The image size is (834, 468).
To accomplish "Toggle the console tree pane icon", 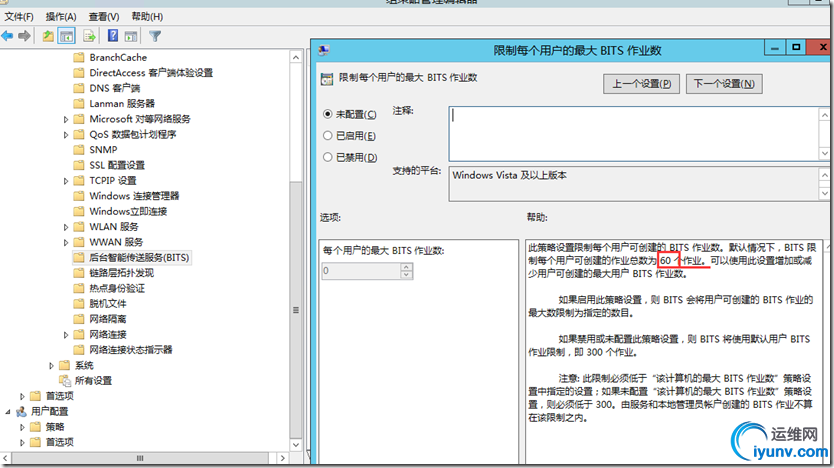I will 66,36.
